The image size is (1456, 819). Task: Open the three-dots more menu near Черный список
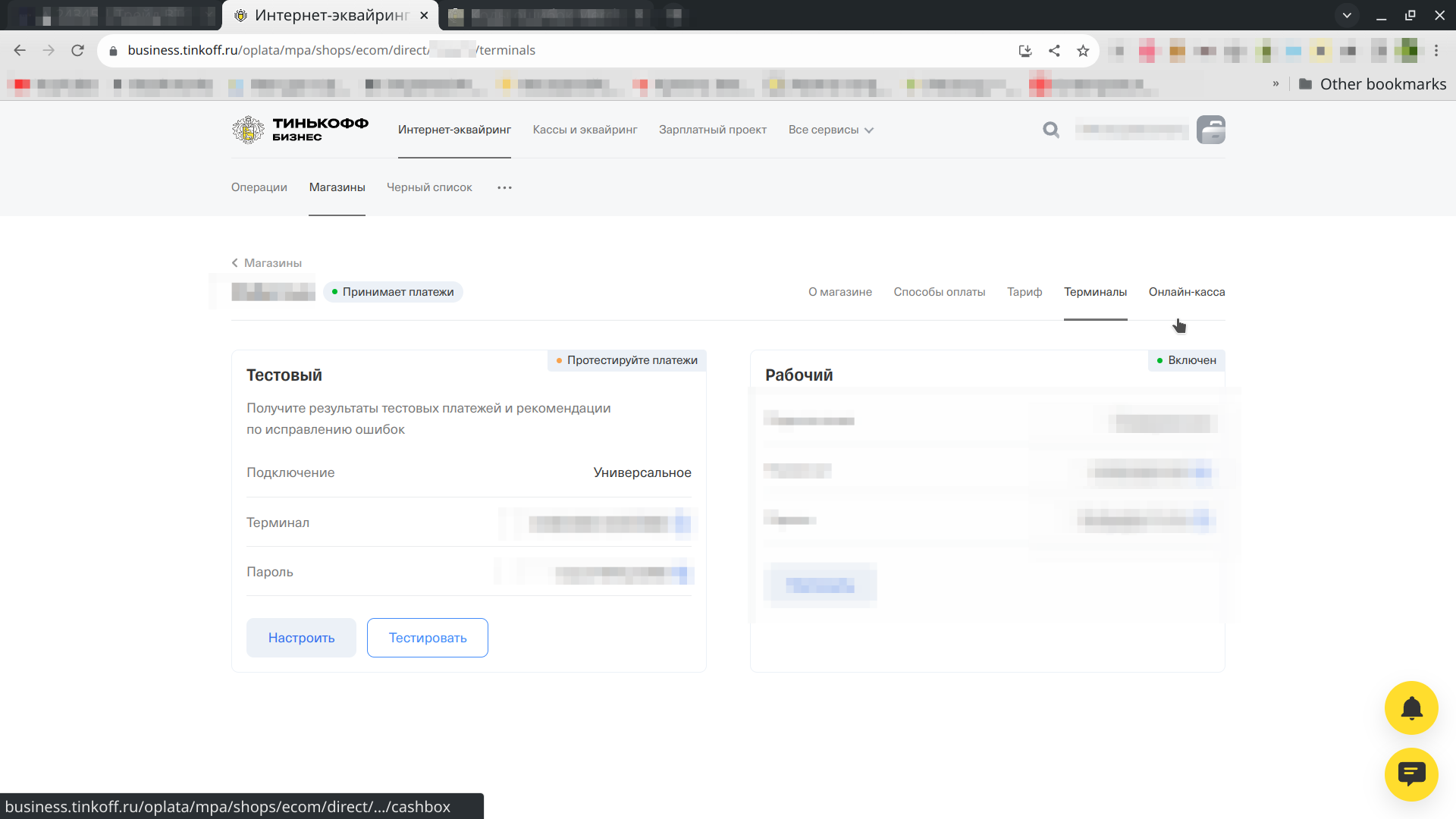tap(504, 187)
